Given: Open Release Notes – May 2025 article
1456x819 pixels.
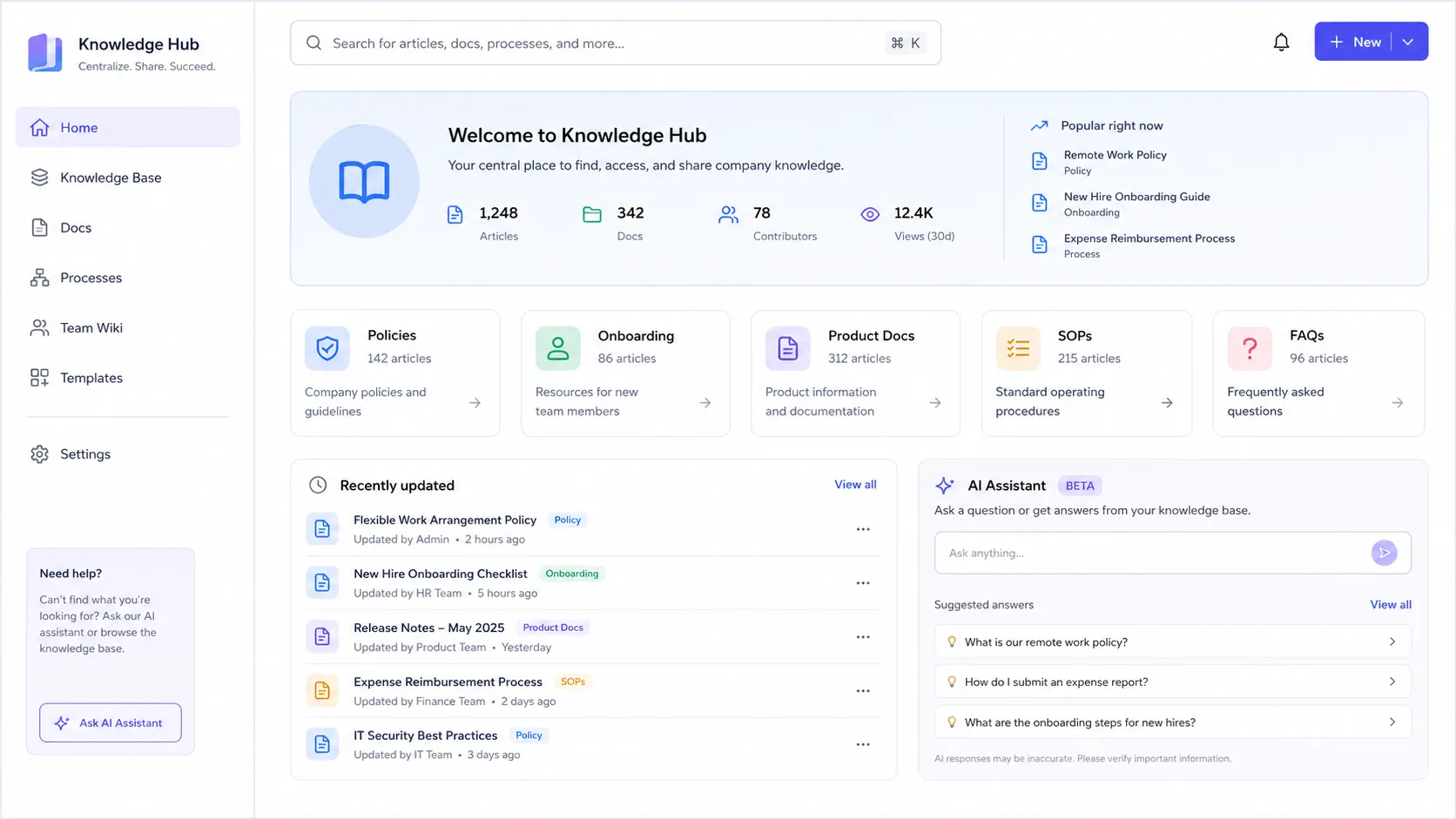Looking at the screenshot, I should point(428,628).
